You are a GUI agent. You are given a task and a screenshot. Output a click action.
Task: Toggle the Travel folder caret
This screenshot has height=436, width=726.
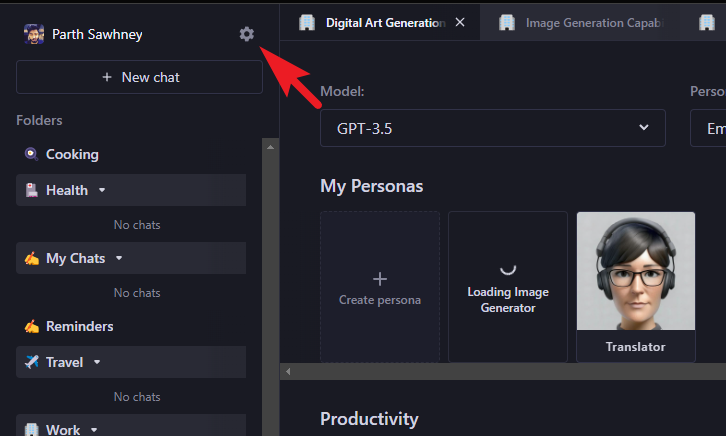[97, 362]
